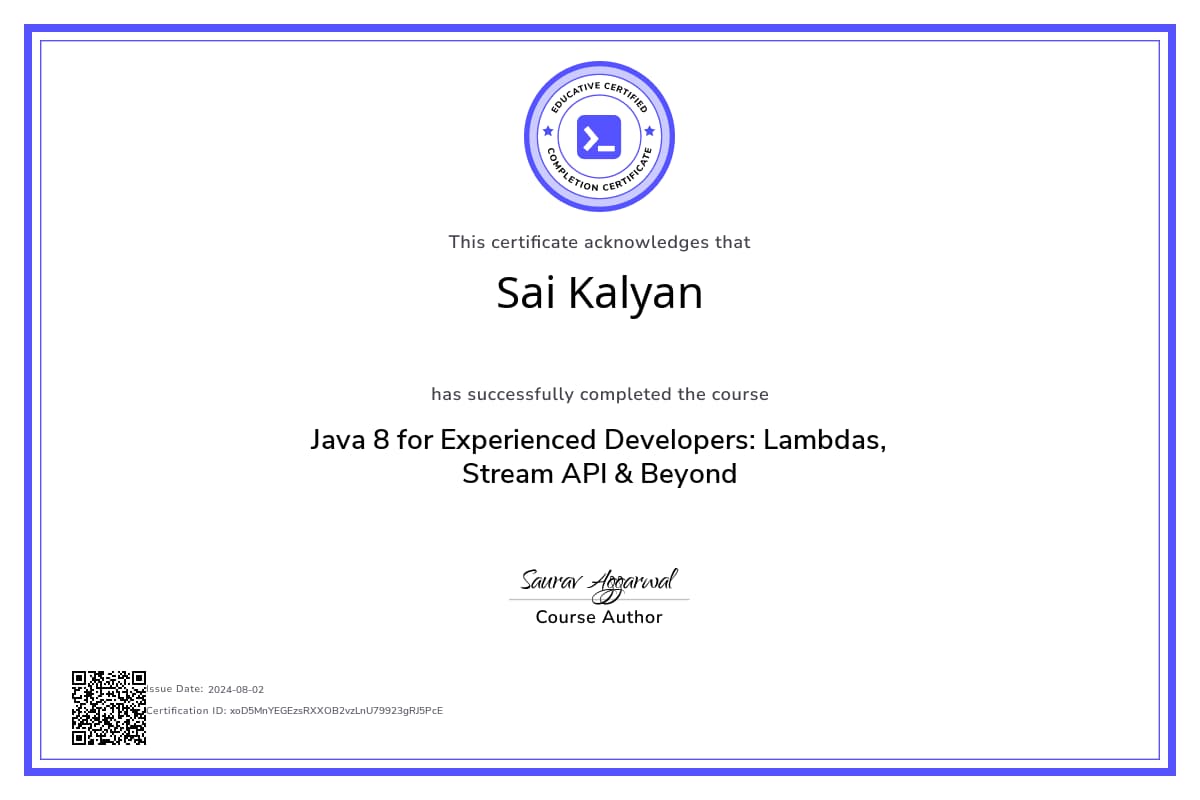Click the QR code
The height and width of the screenshot is (800, 1200).
[109, 708]
